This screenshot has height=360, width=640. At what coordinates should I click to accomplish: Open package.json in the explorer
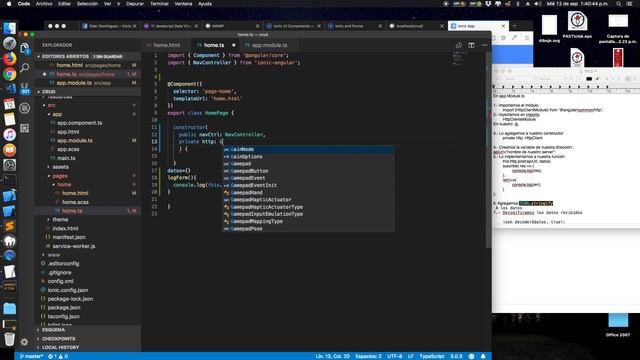point(64,308)
